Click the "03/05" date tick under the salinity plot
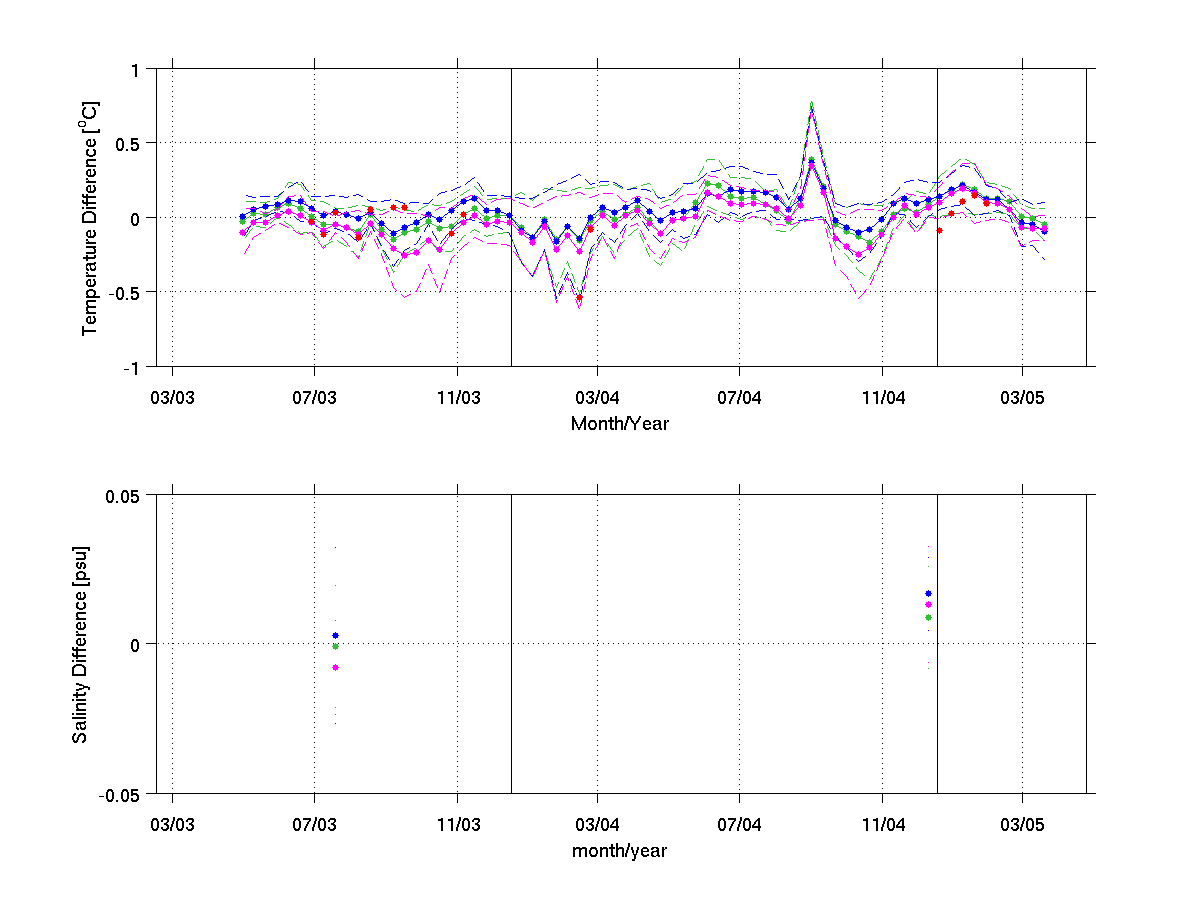Viewport: 1200px width, 900px height. click(1022, 826)
